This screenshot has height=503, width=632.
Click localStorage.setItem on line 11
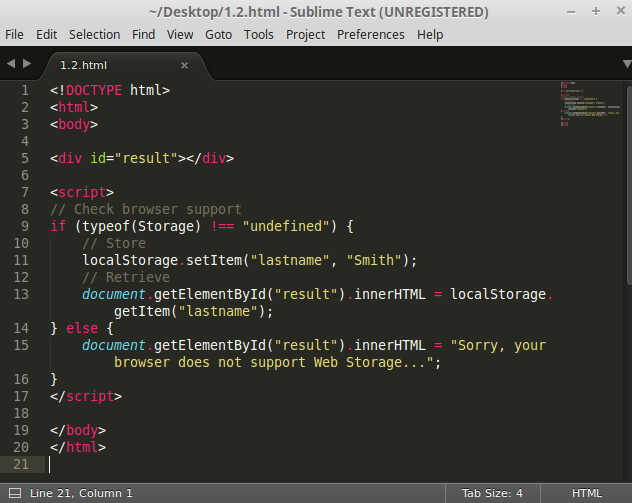pyautogui.click(x=162, y=260)
